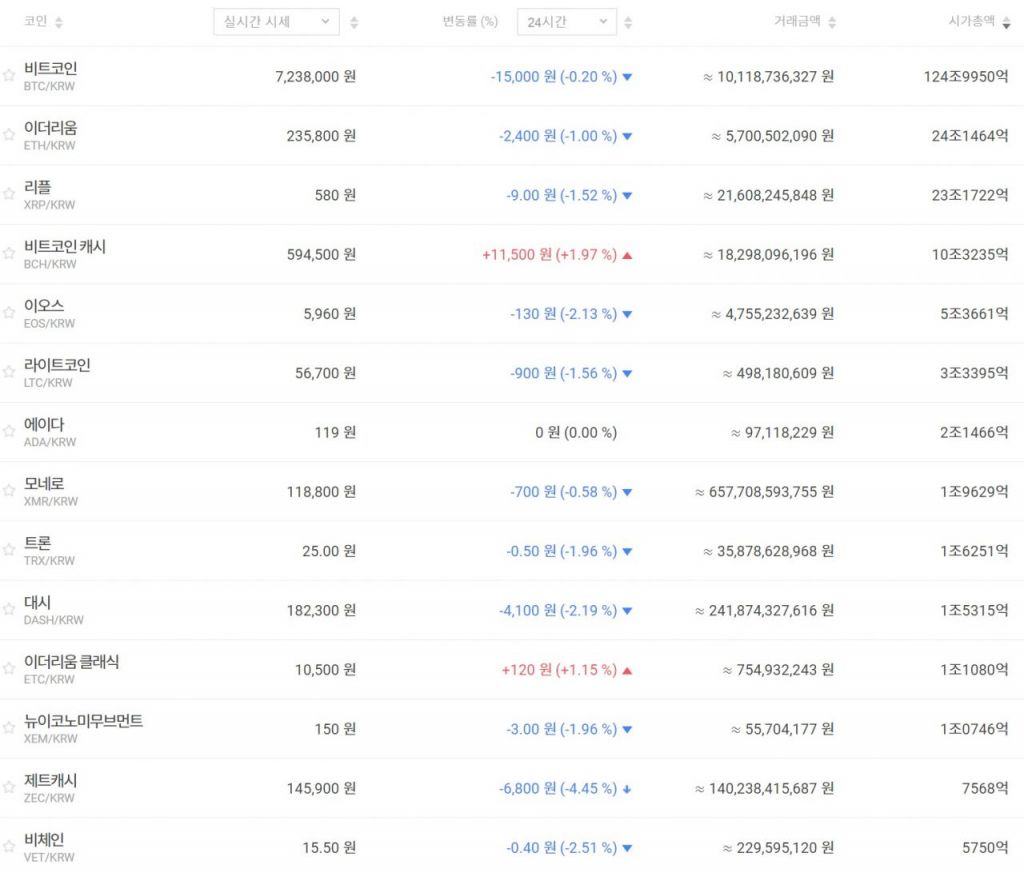
Task: Click the 뉴이코노미무브먼트 coin name
Action: pos(83,721)
